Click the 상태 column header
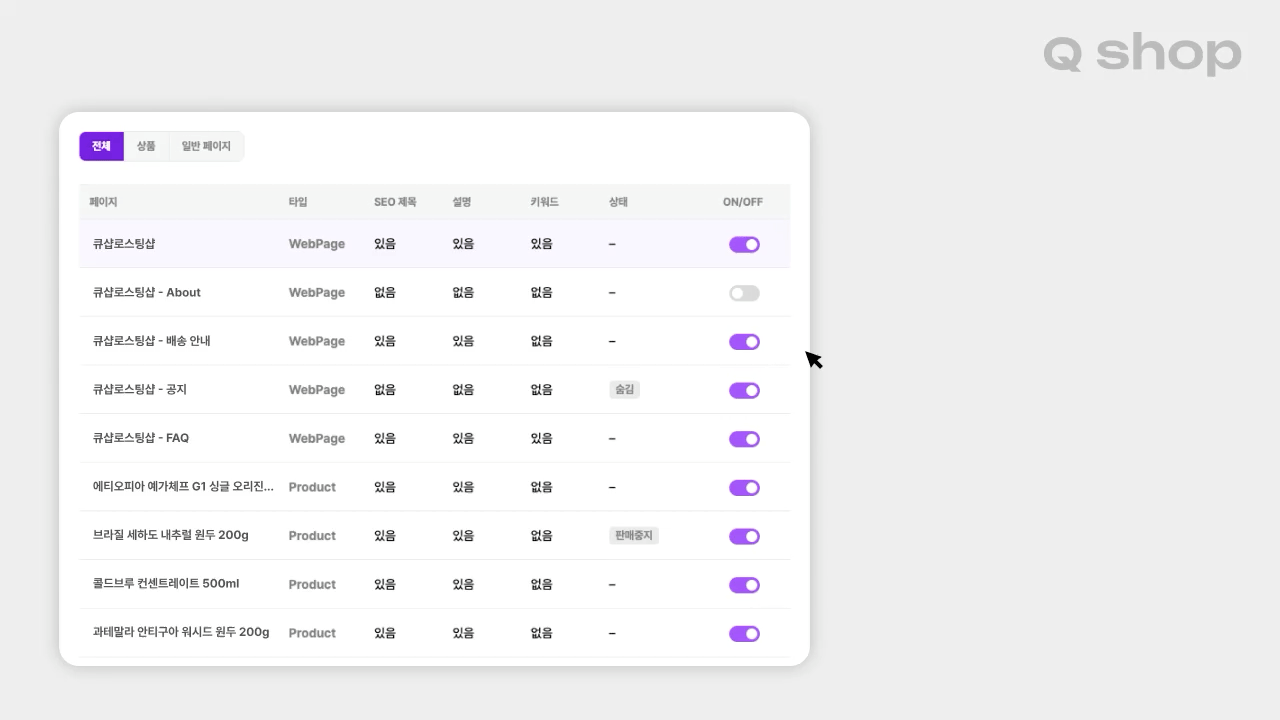 point(618,202)
